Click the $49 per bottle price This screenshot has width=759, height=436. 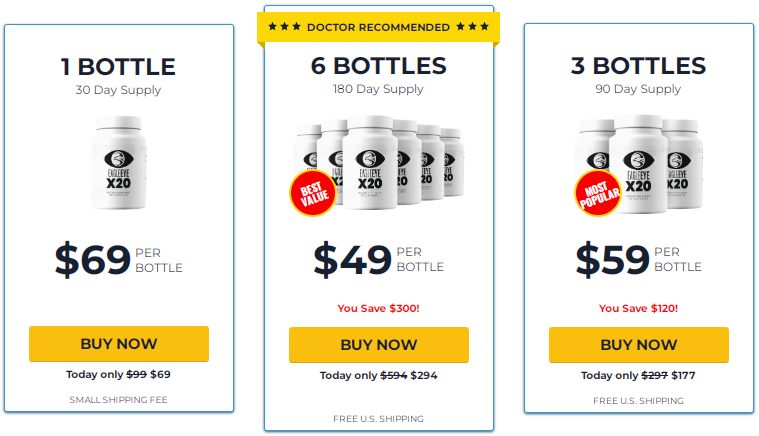coord(379,259)
